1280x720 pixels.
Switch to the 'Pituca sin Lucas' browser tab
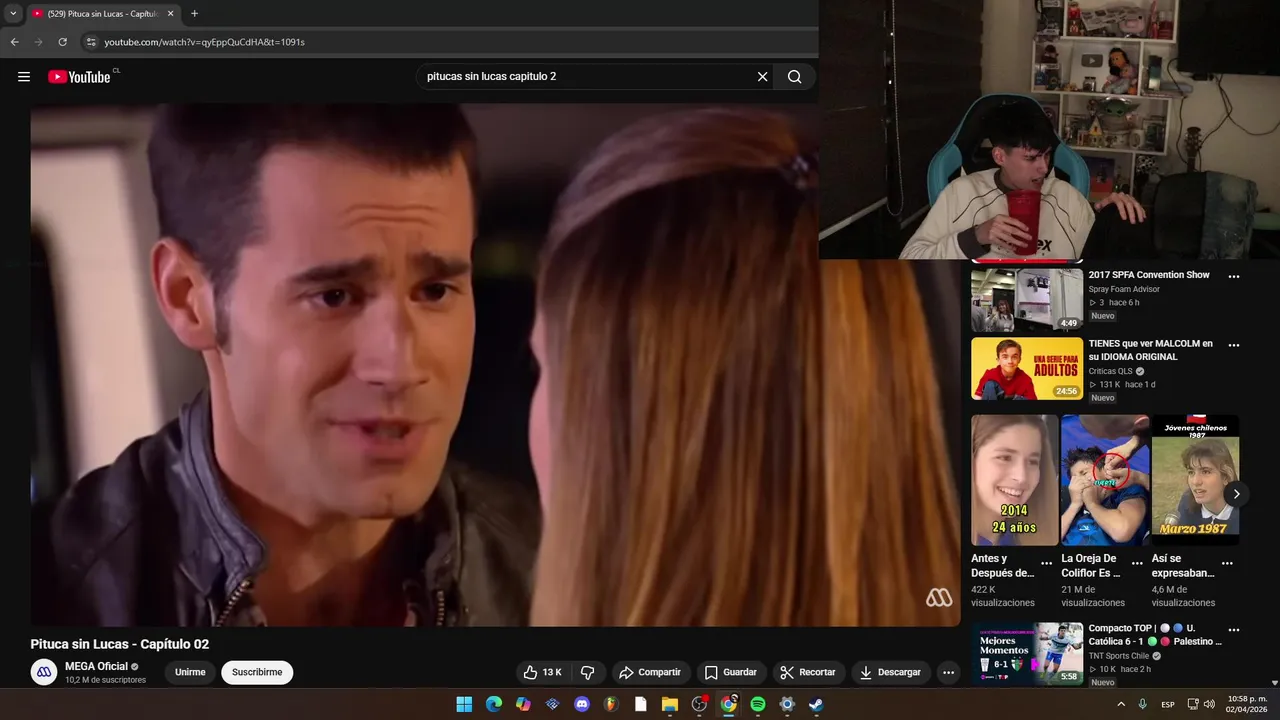pyautogui.click(x=102, y=14)
